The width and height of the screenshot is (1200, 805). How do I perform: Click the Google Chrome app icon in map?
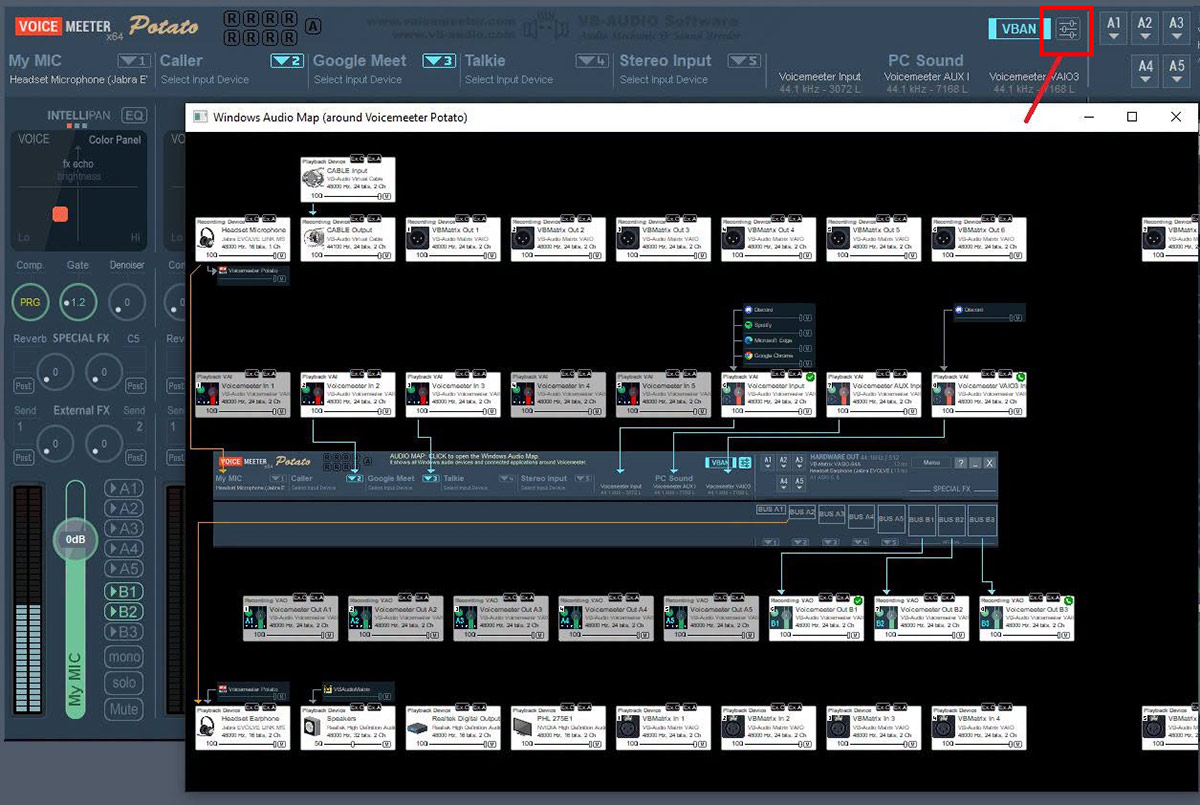(x=748, y=355)
